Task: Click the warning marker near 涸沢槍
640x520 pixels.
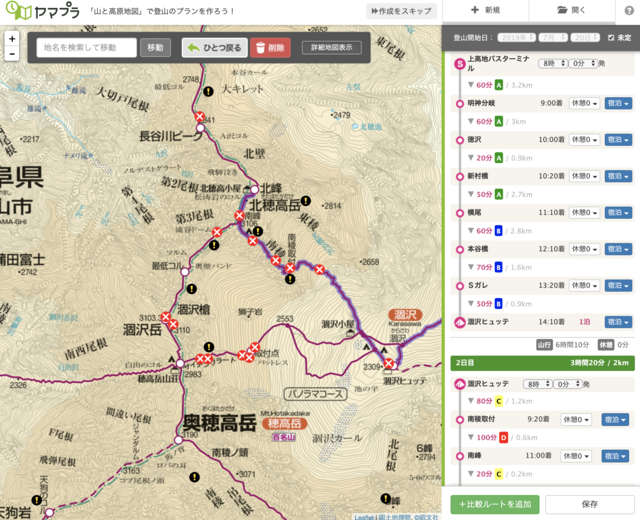Action: point(191,289)
